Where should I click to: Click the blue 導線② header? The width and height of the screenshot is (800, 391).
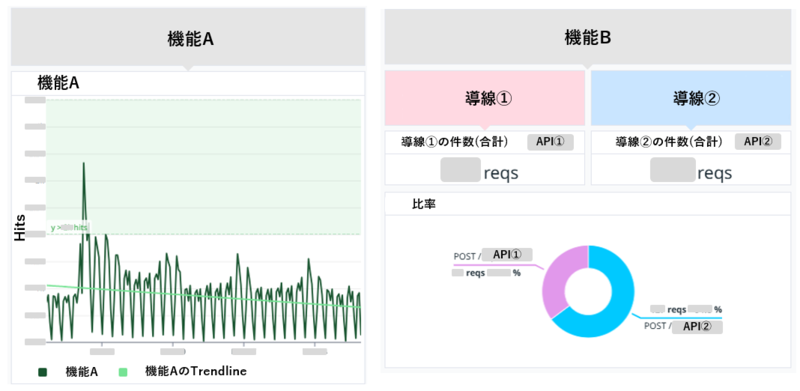coord(691,98)
